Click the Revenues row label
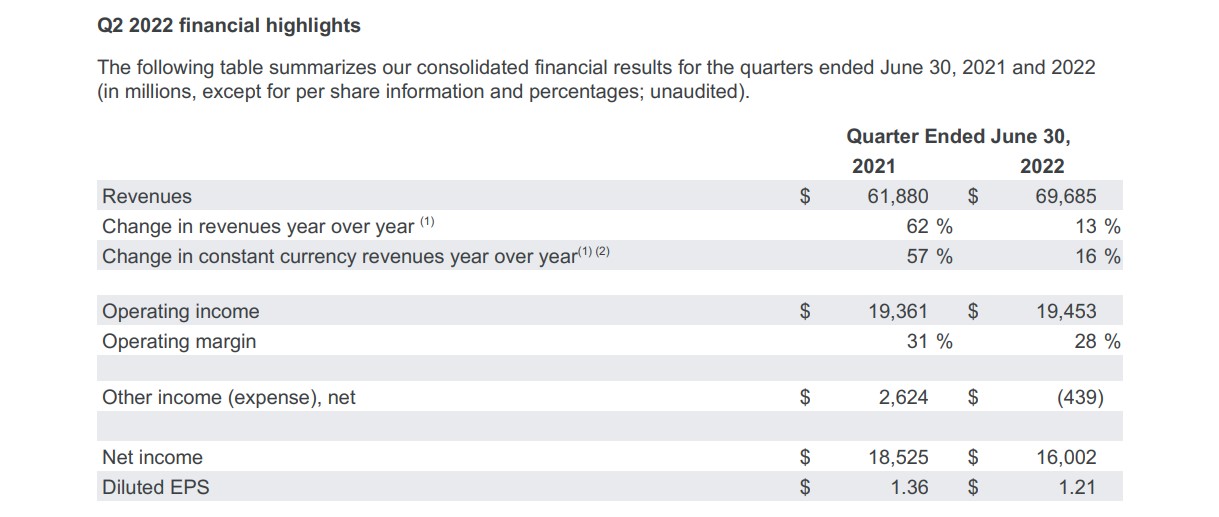Viewport: 1219px width, 517px height. (147, 196)
